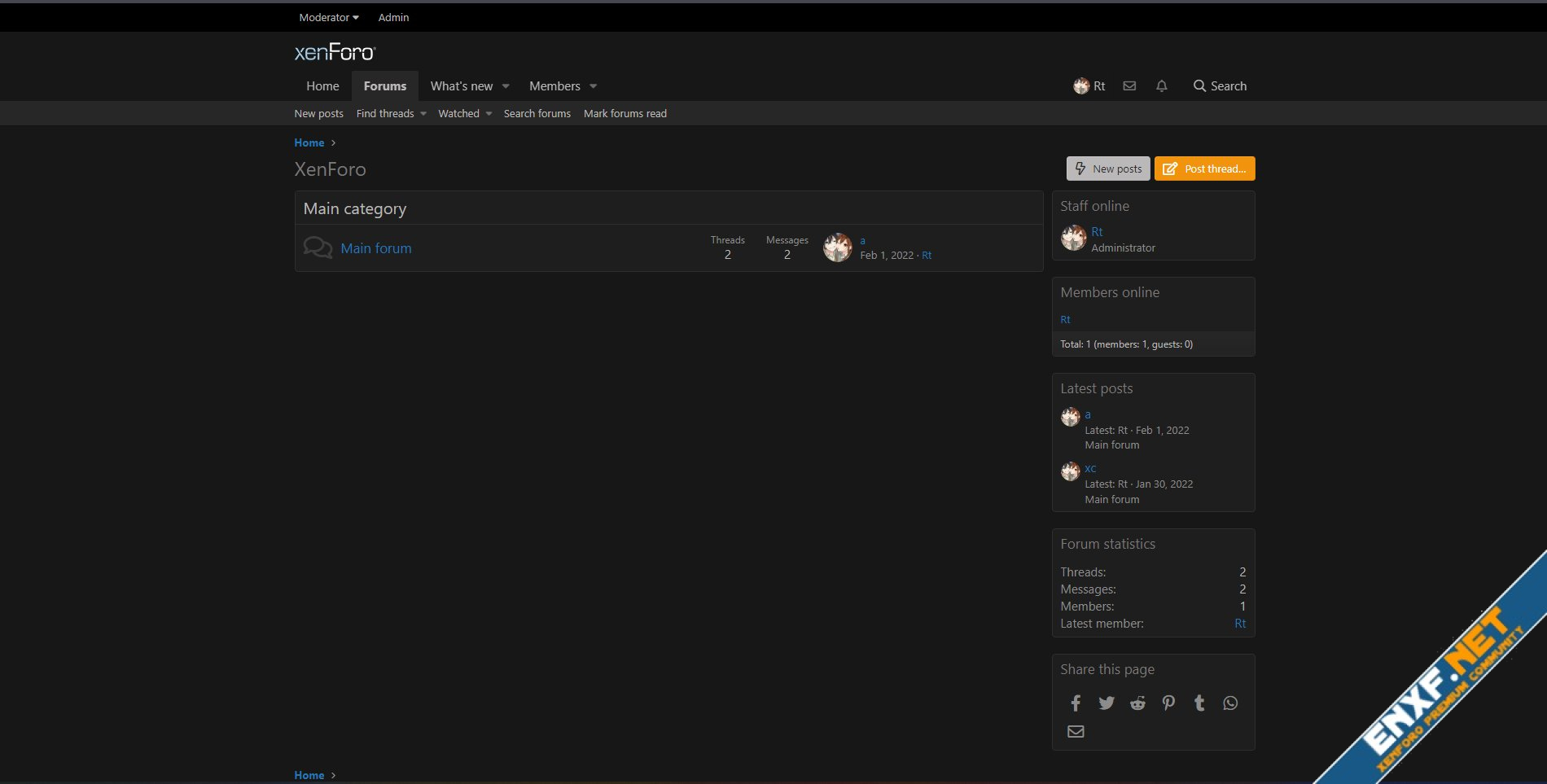
Task: Open the Moderator dropdown menu
Action: point(328,17)
